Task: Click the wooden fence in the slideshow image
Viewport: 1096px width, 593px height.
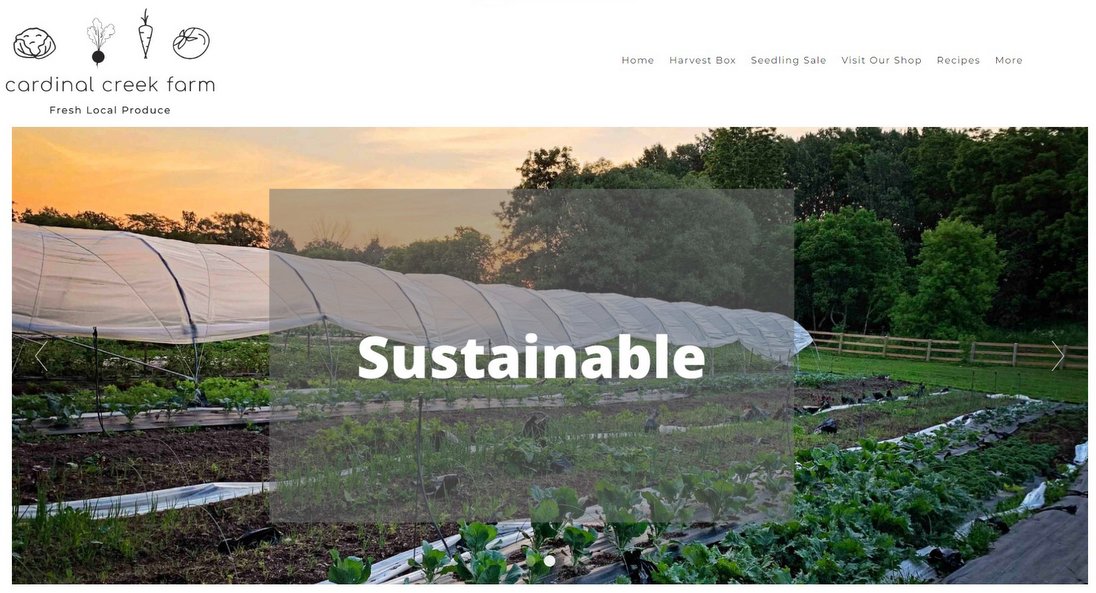Action: (944, 348)
